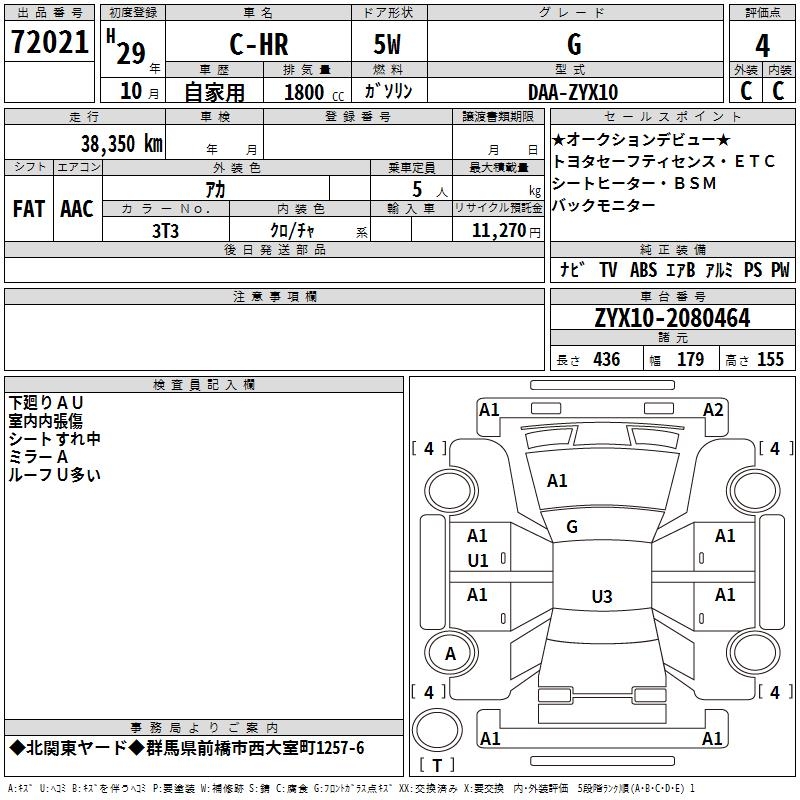Click the 北関東ヤード address line

click(x=187, y=748)
